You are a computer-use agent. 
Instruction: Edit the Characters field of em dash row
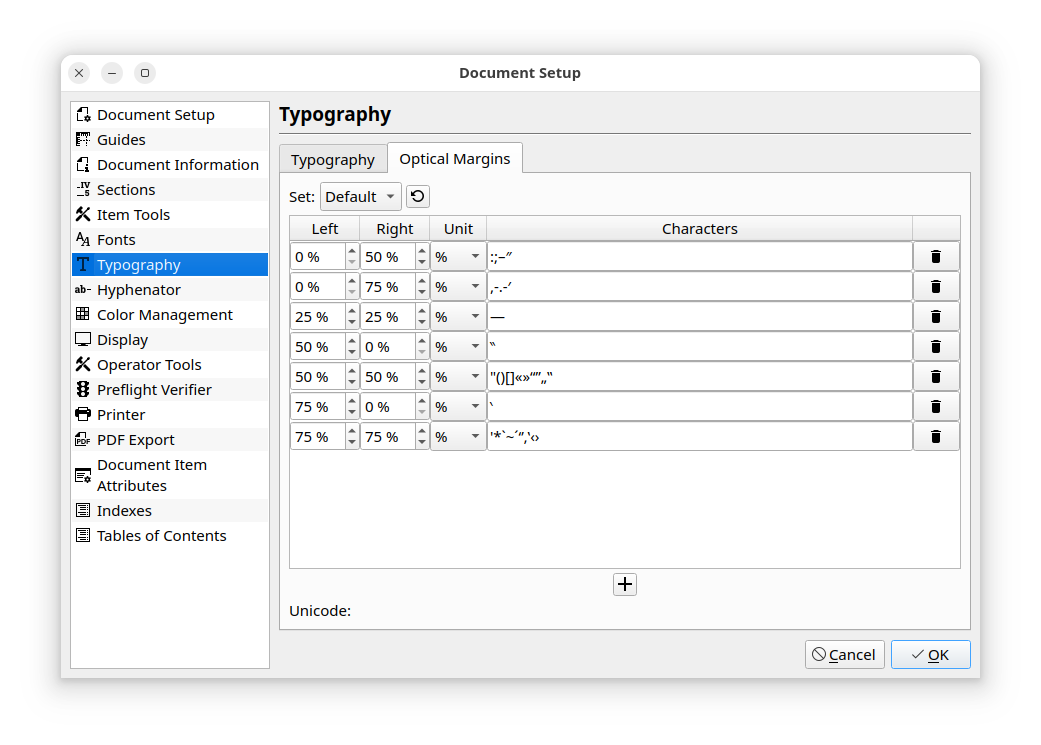699,317
